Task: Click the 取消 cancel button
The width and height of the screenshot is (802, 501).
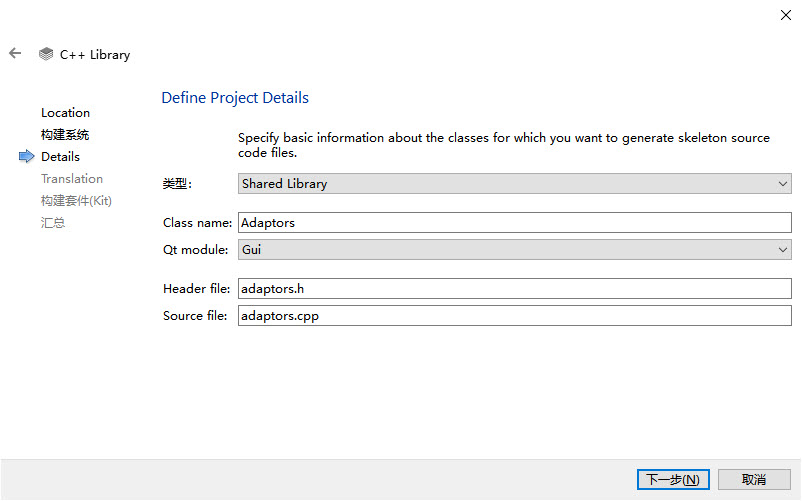Action: (x=754, y=480)
